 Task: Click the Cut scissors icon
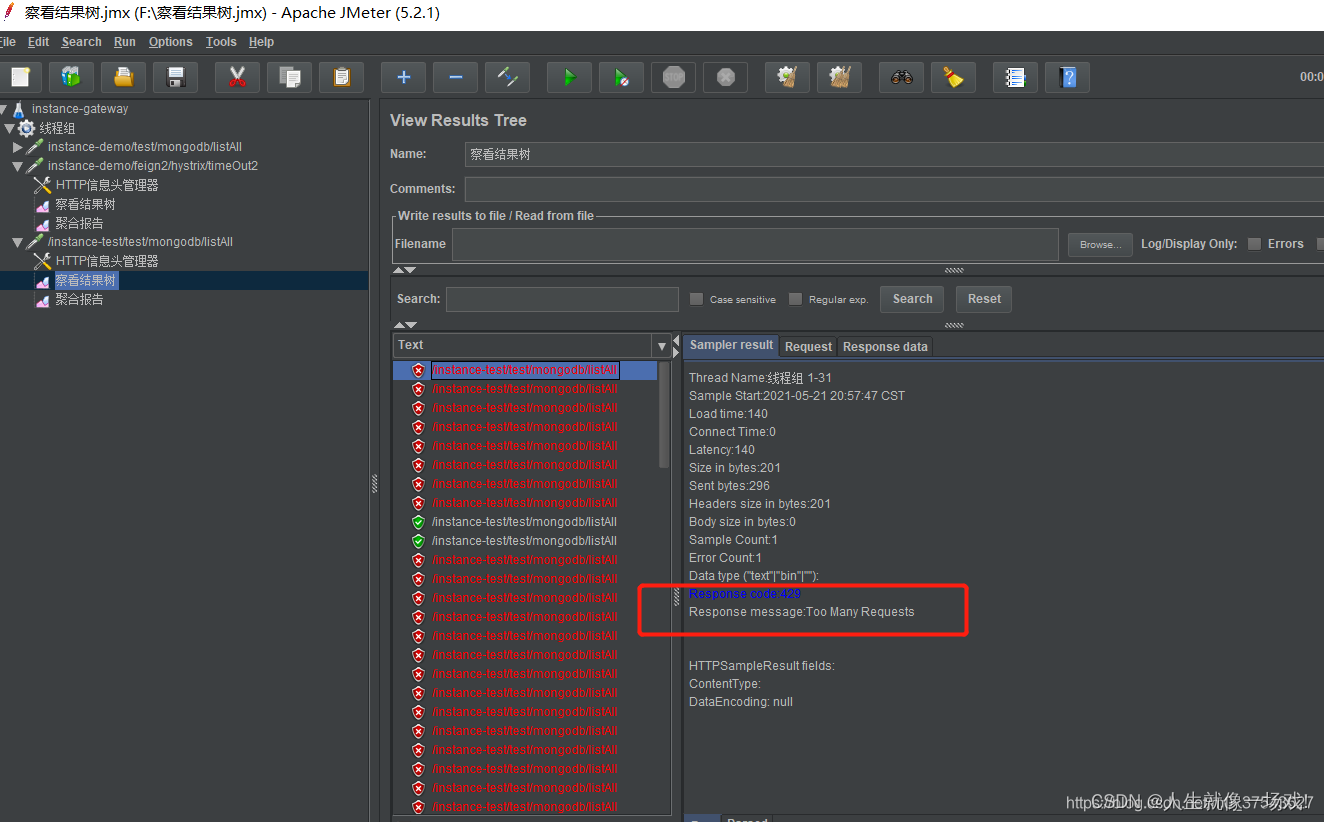tap(237, 77)
